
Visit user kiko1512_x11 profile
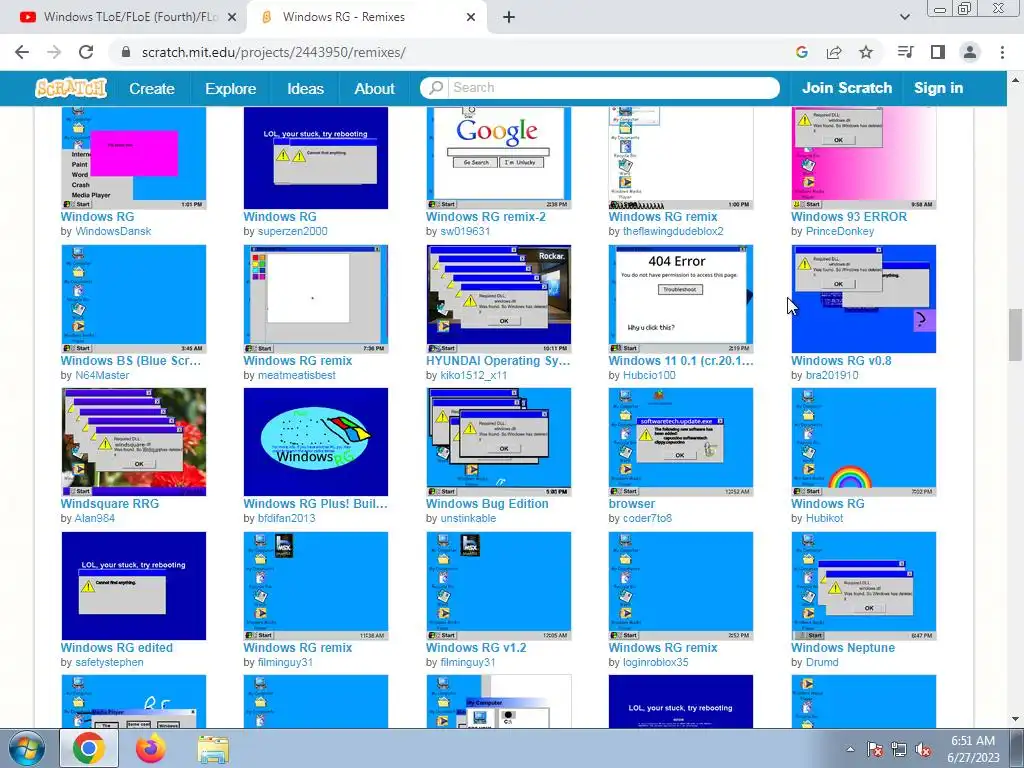point(473,376)
